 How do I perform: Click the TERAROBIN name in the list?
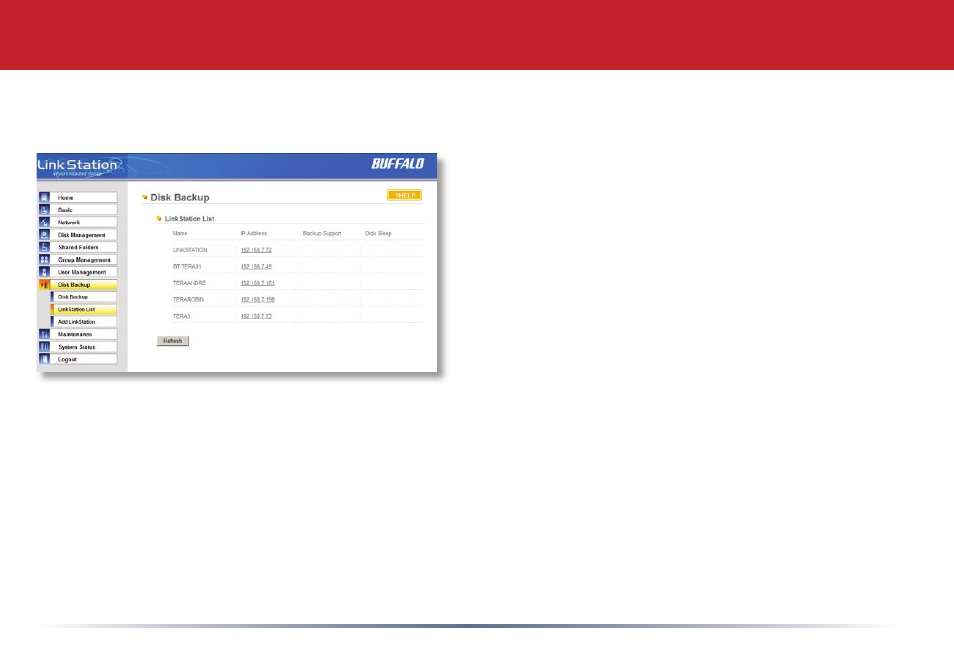(x=189, y=299)
